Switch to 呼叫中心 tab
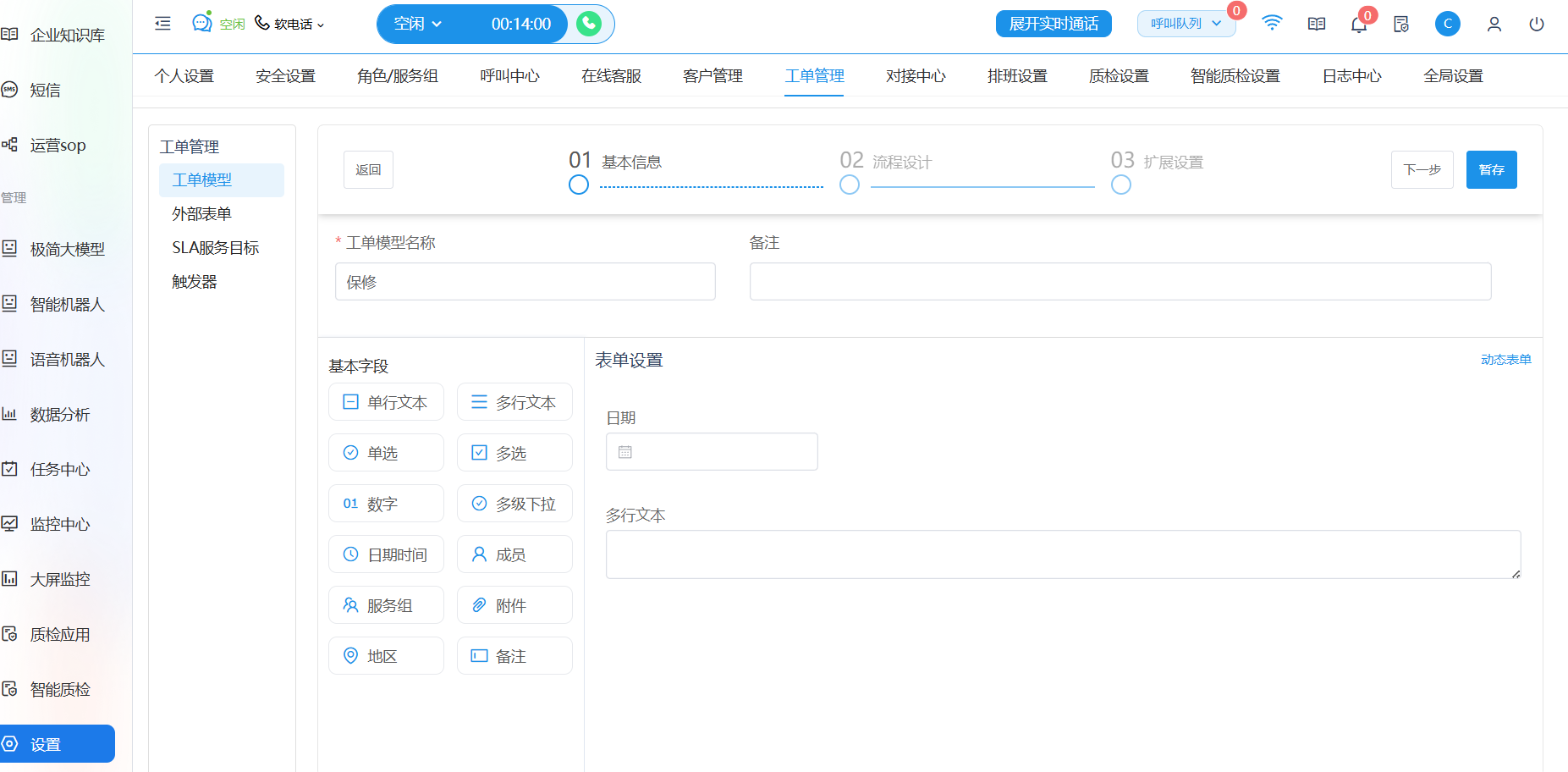The width and height of the screenshot is (1568, 772). 509,76
